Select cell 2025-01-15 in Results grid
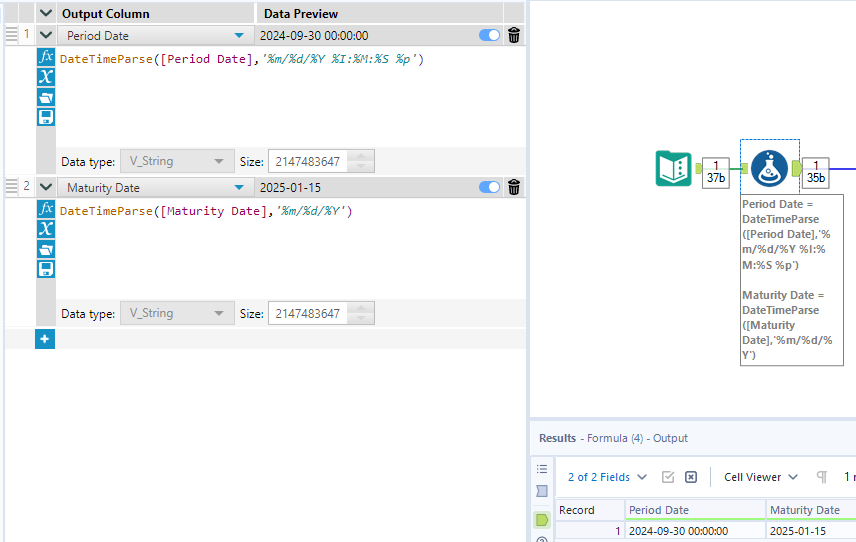The image size is (856, 542). 811,531
